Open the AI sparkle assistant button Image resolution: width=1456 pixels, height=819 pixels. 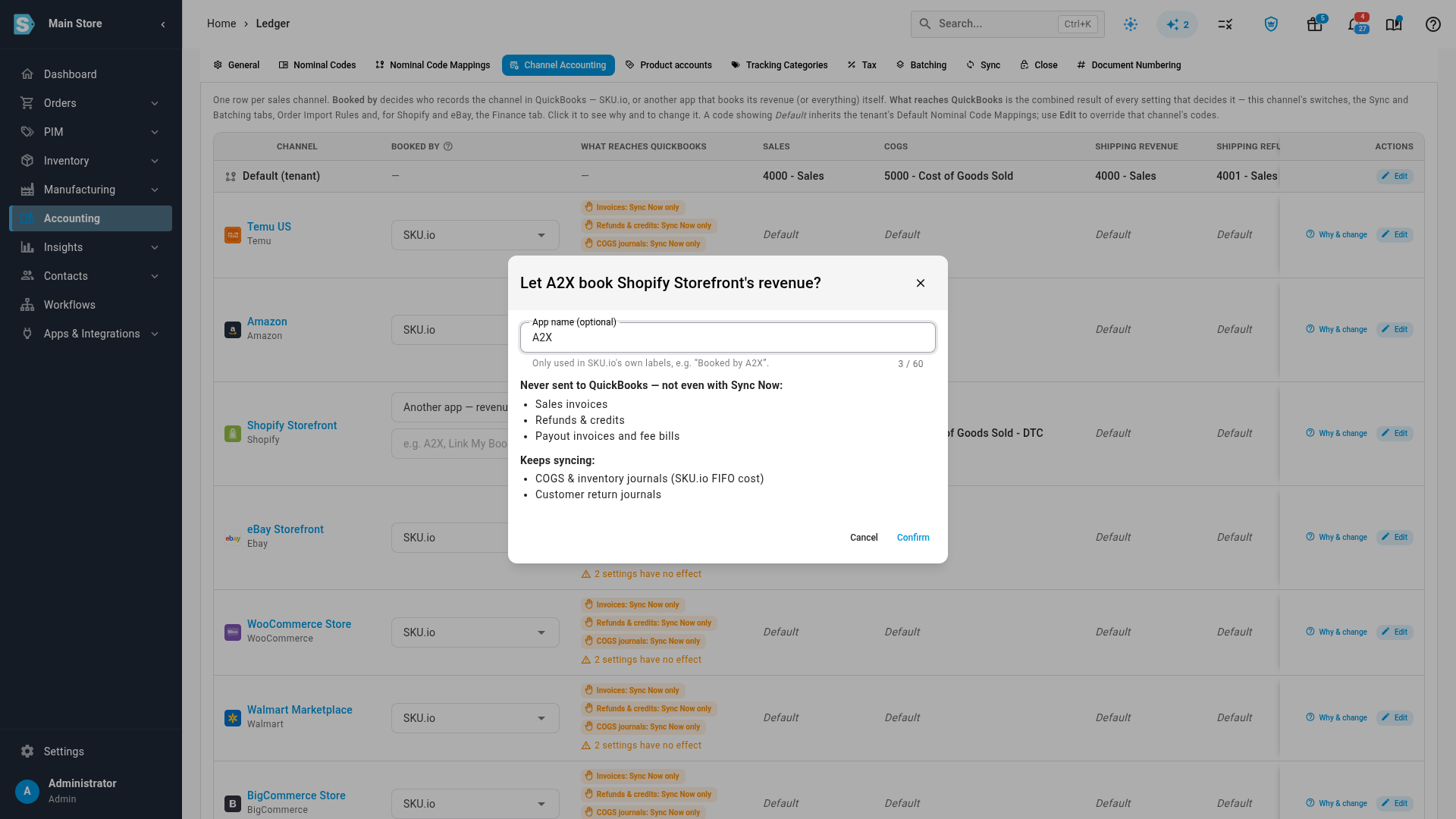tap(1177, 24)
